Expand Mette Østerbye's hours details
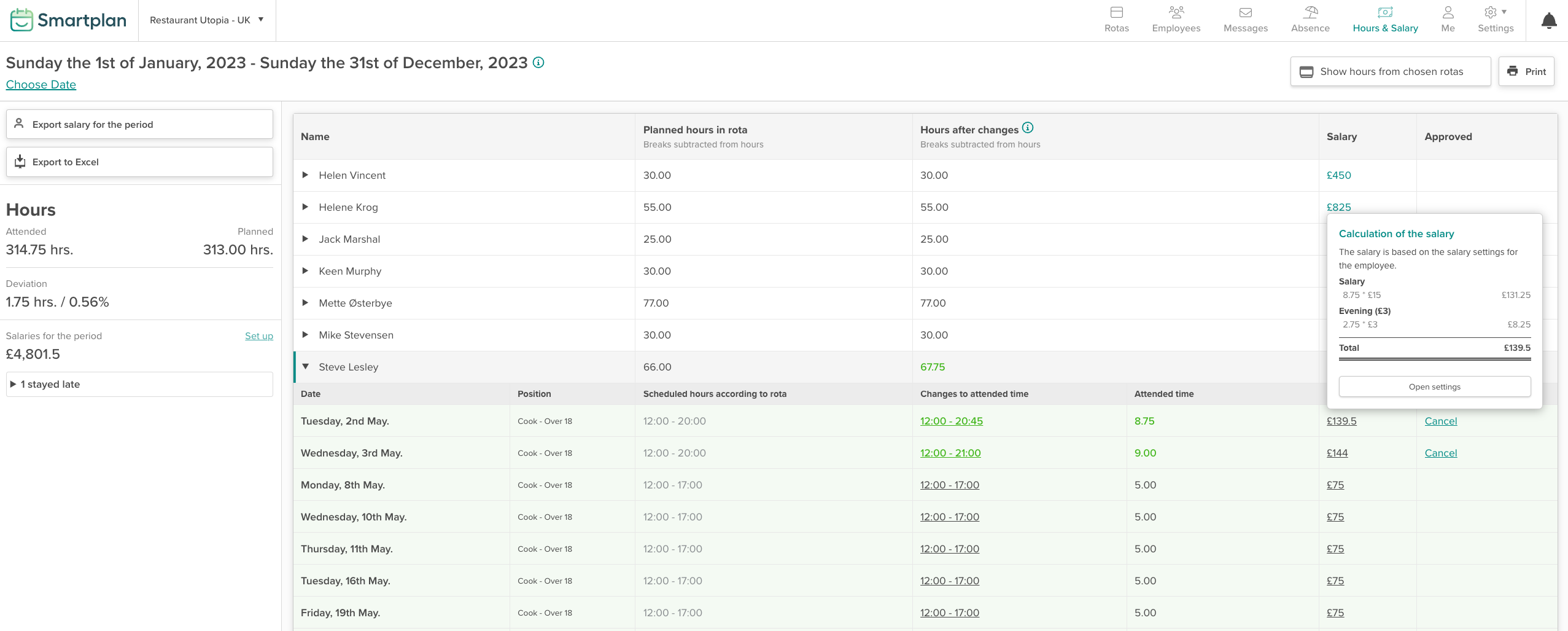 coord(305,303)
